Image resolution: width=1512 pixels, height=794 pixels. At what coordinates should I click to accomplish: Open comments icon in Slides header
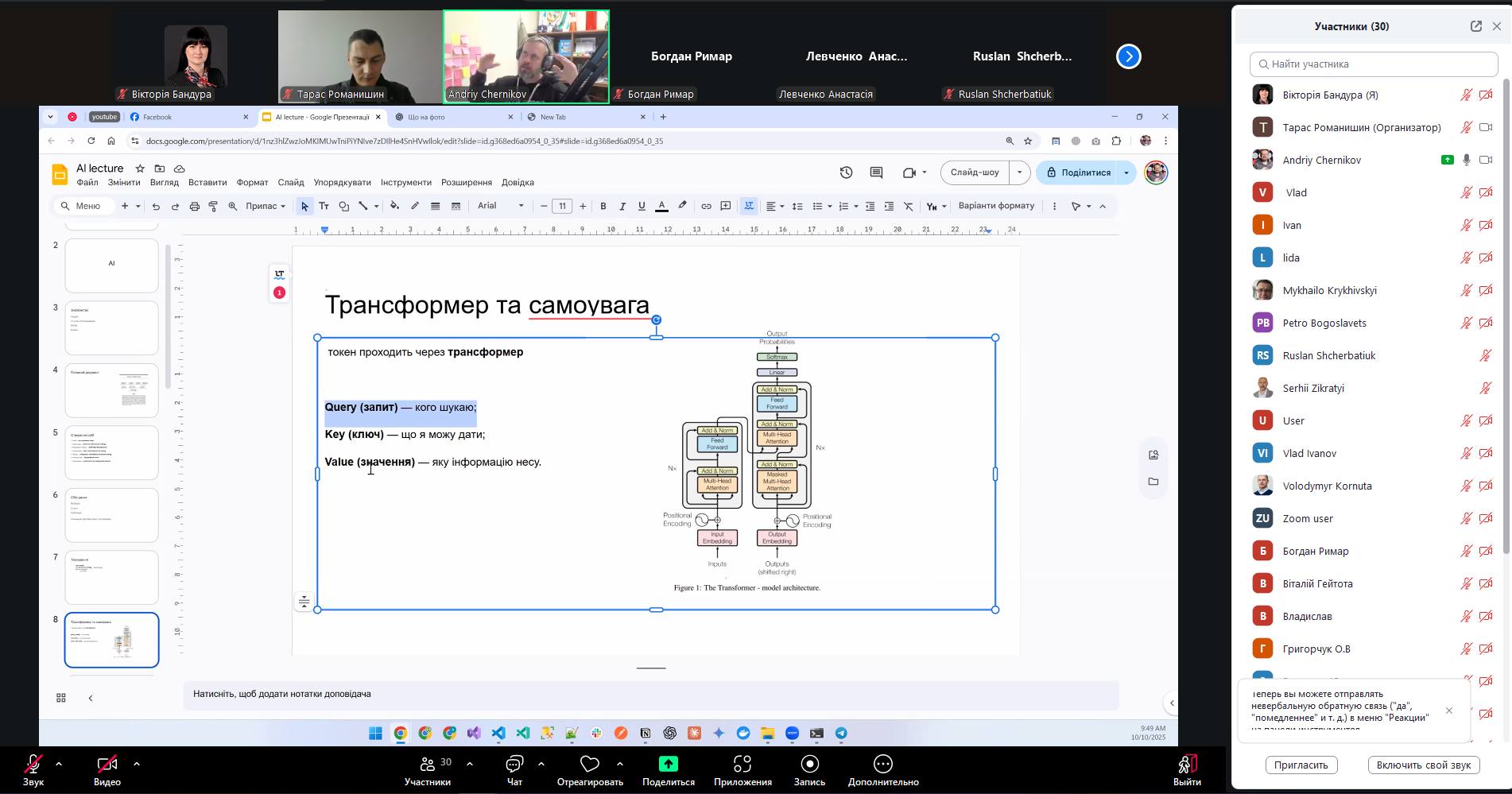click(x=876, y=172)
